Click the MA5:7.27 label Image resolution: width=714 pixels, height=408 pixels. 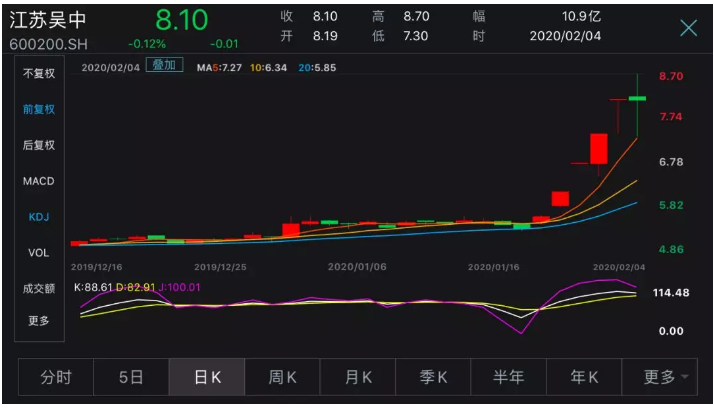click(219, 68)
